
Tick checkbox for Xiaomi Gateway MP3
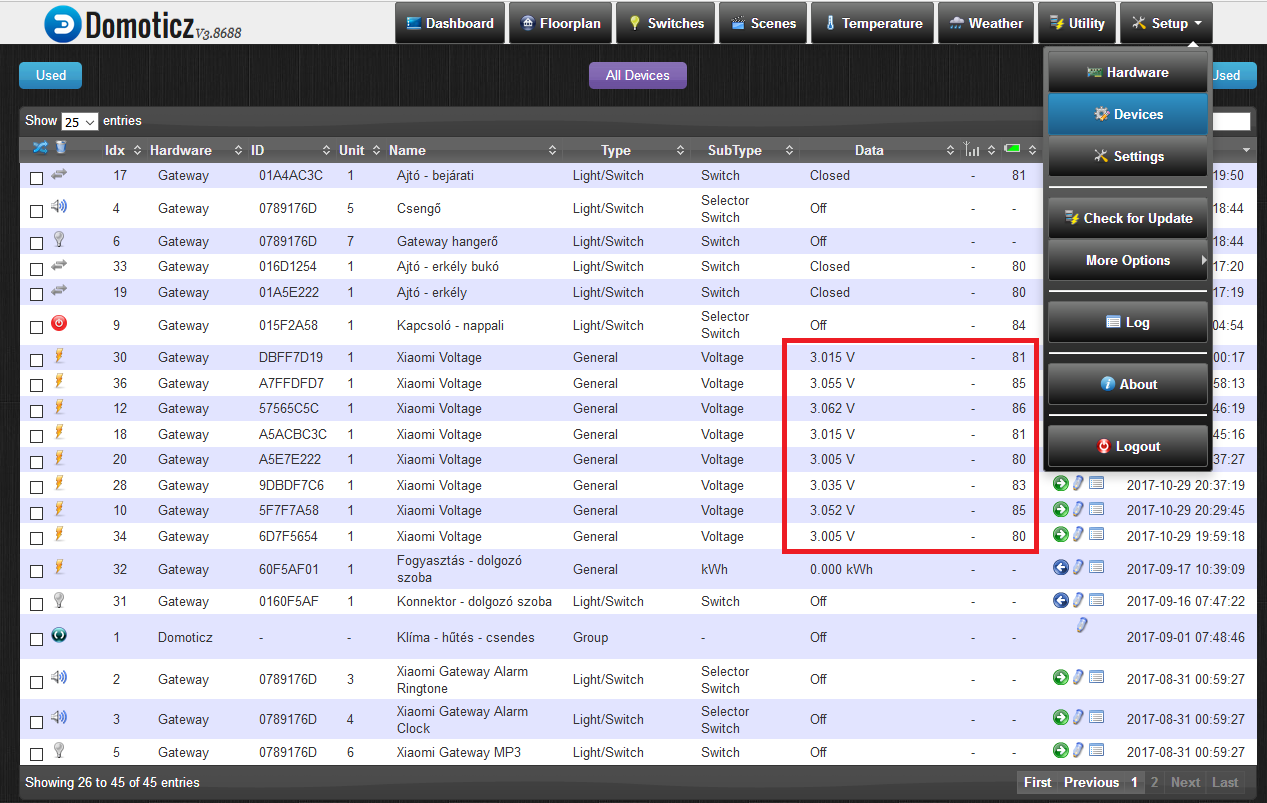coord(36,754)
